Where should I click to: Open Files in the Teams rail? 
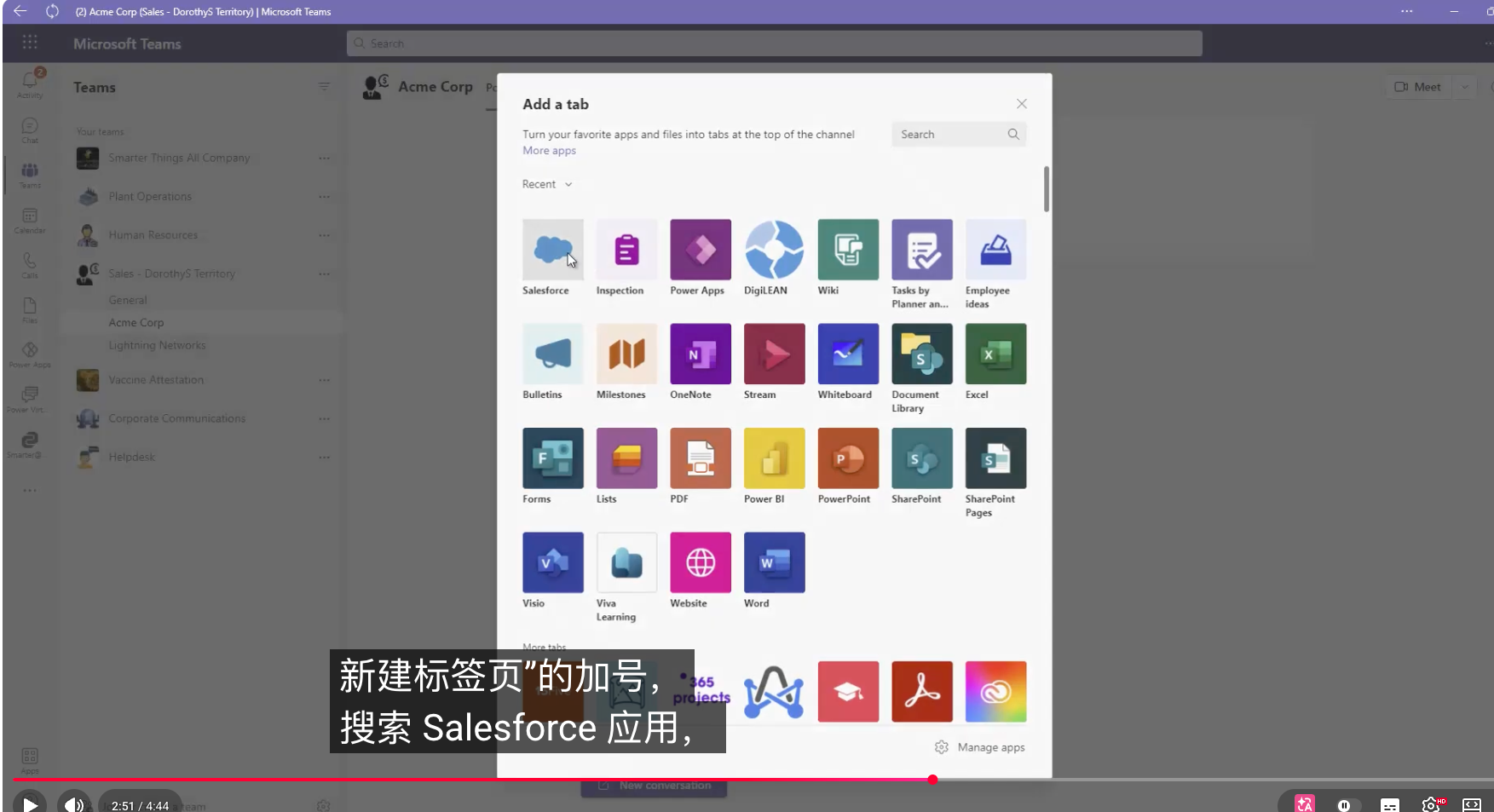tap(30, 310)
